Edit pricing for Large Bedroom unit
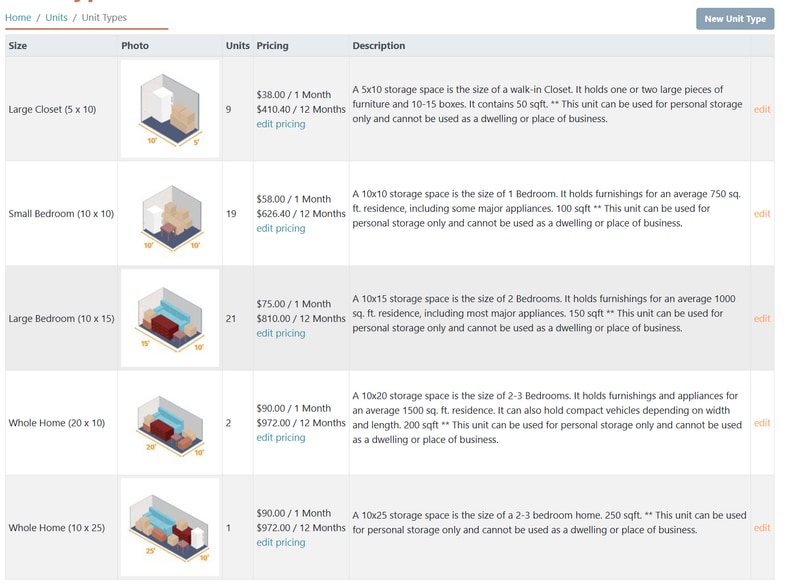The width and height of the screenshot is (786, 588). coord(280,333)
